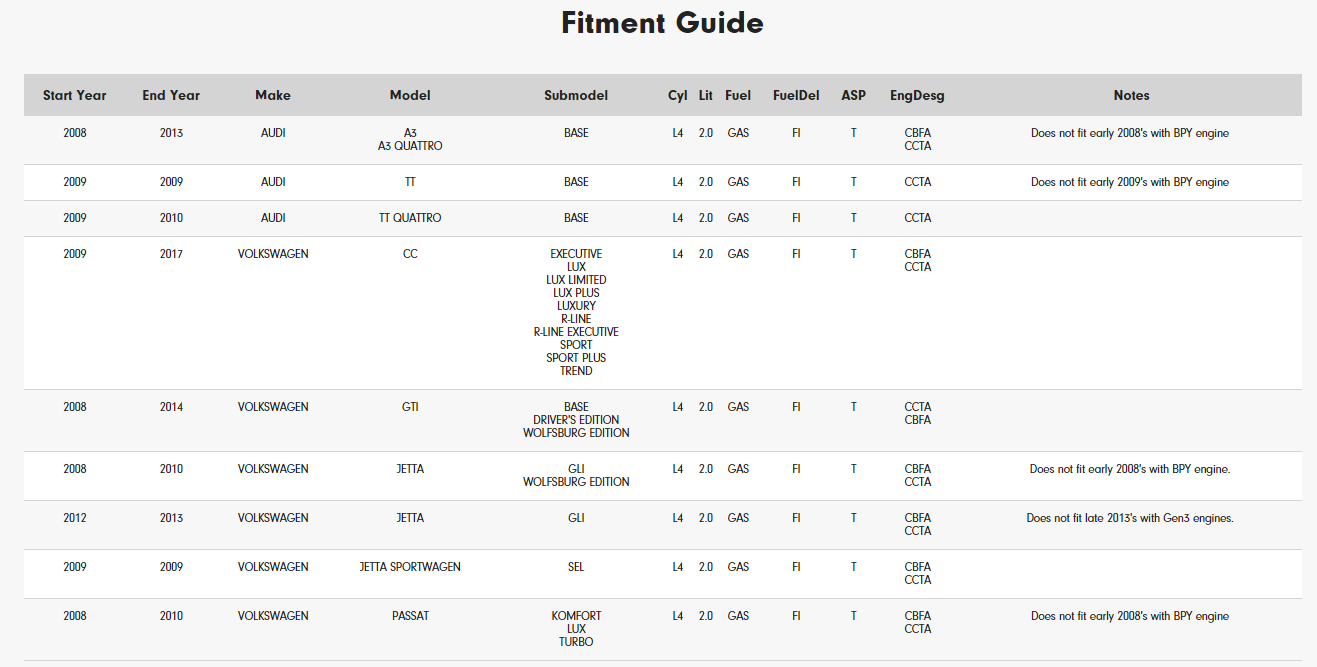The height and width of the screenshot is (667, 1317).
Task: Click the CC model cell
Action: coord(410,254)
